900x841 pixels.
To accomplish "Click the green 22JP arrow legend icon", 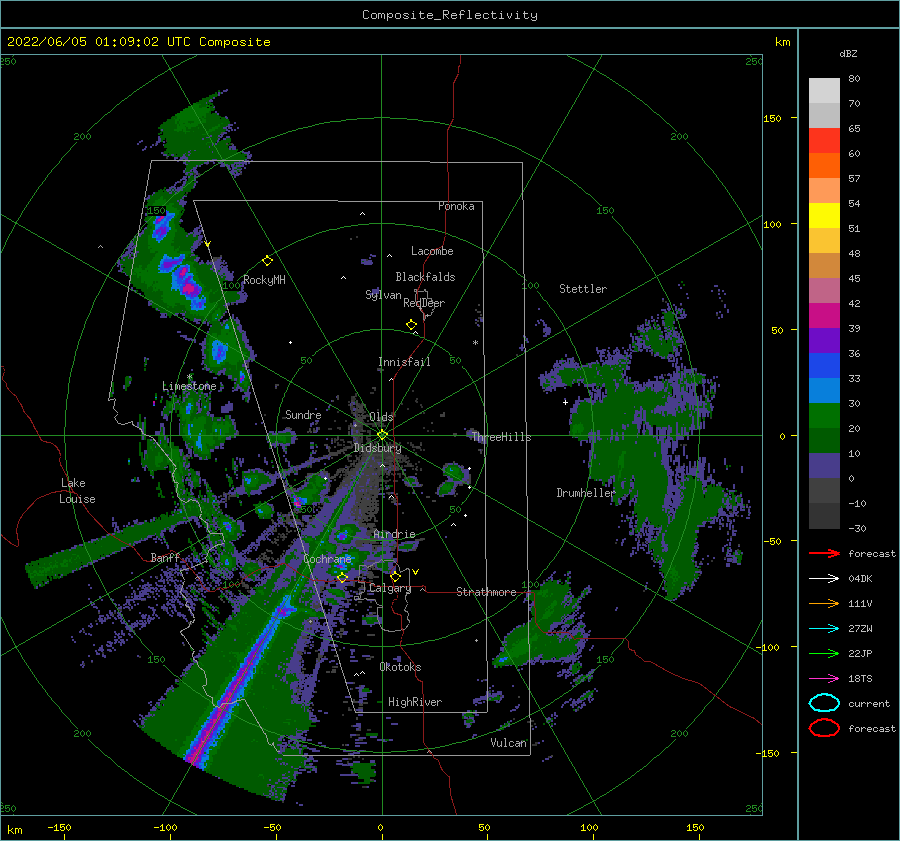I will [824, 653].
